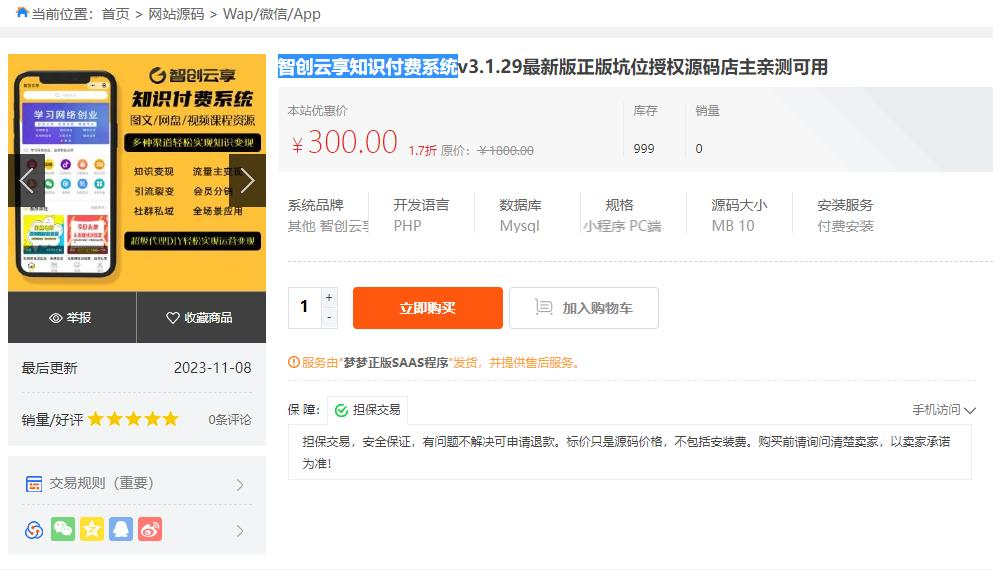Share to WeChat via green icon
The width and height of the screenshot is (993, 570).
63,529
